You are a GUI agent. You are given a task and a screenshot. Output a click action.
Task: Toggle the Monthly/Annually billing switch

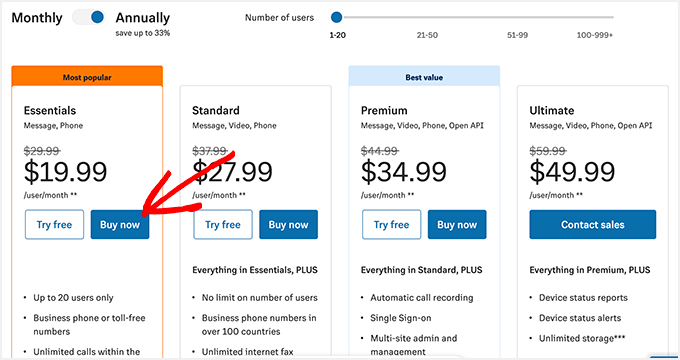pyautogui.click(x=89, y=17)
